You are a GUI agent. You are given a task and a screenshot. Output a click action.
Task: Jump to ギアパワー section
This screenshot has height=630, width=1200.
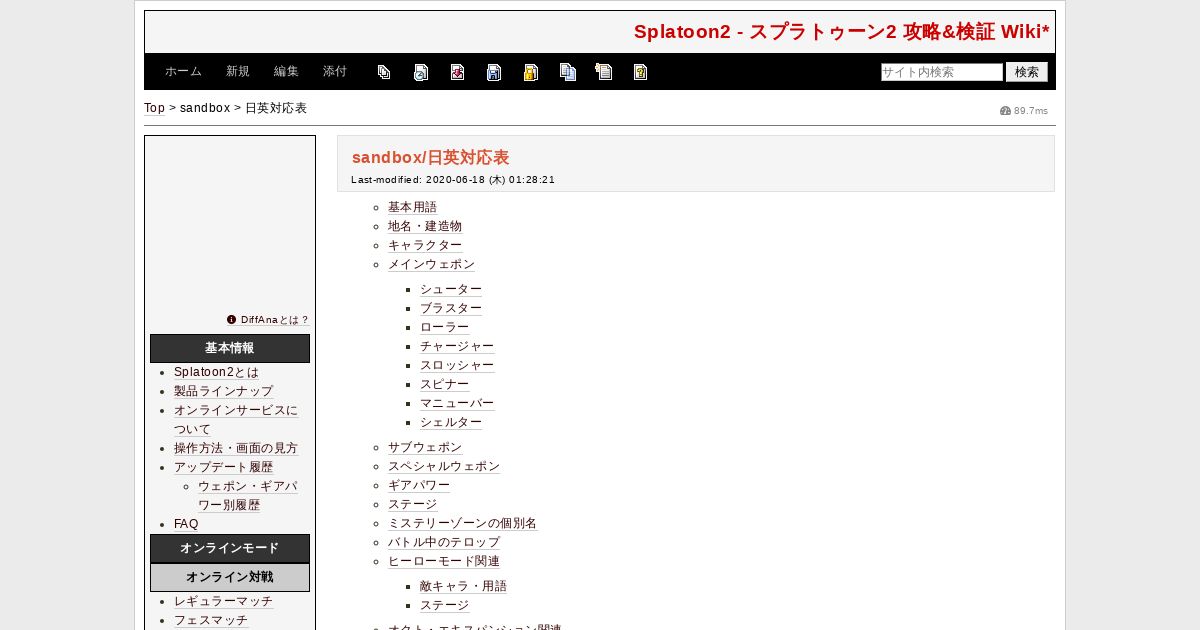pyautogui.click(x=419, y=485)
